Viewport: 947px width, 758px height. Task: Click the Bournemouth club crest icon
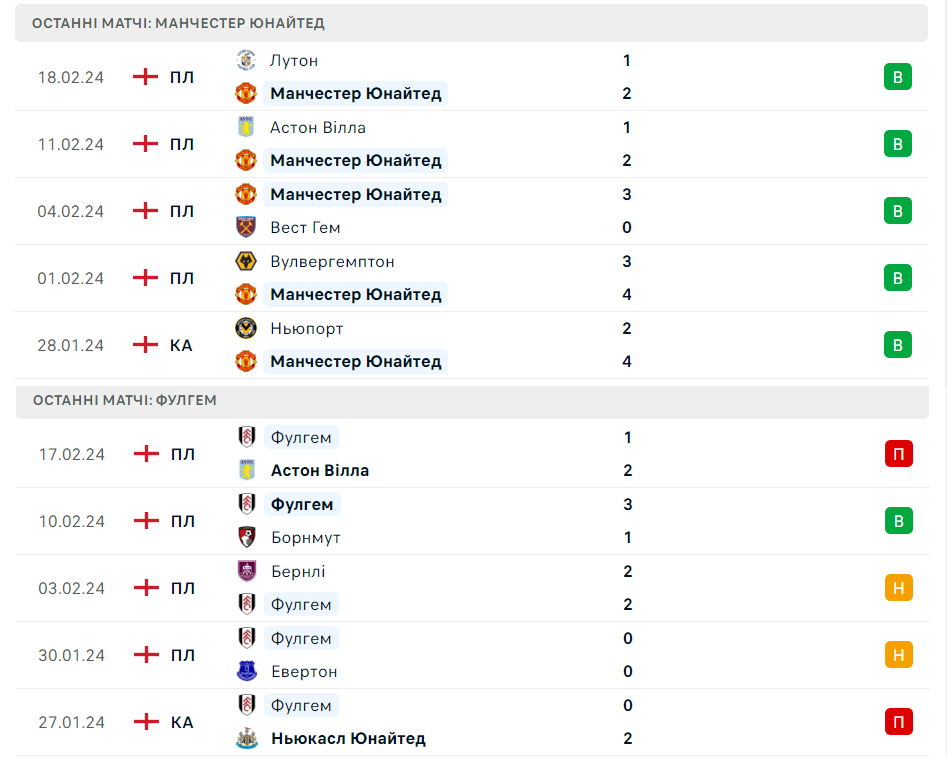pos(246,537)
